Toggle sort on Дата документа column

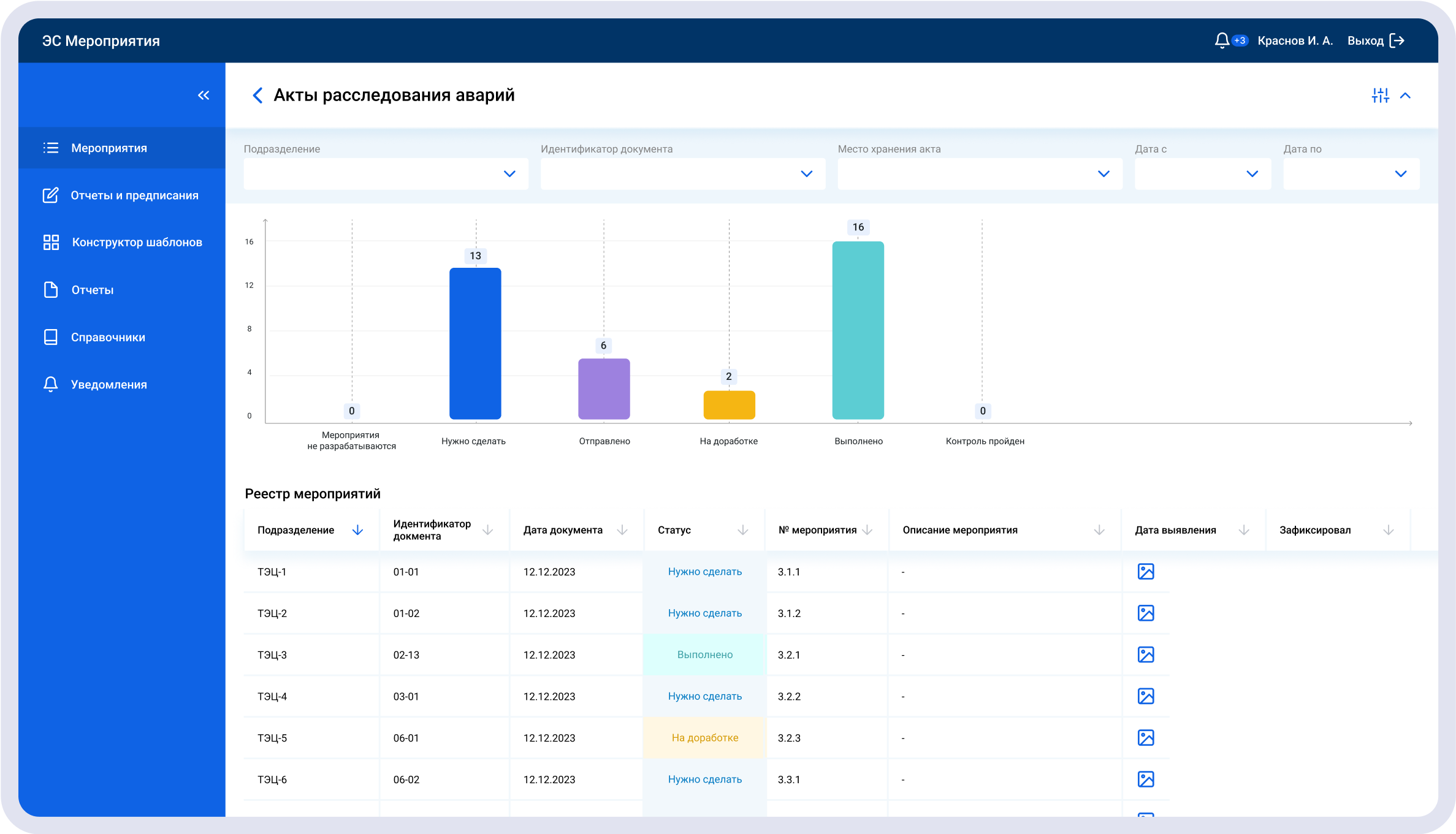tap(622, 529)
